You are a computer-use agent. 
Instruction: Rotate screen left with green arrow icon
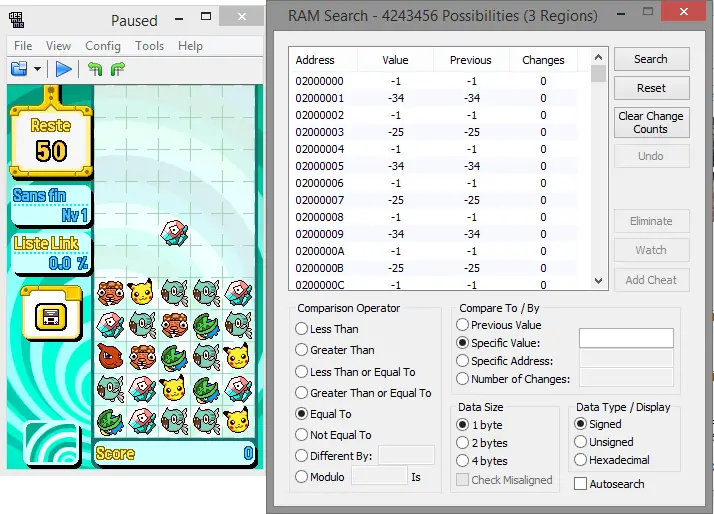pyautogui.click(x=95, y=69)
